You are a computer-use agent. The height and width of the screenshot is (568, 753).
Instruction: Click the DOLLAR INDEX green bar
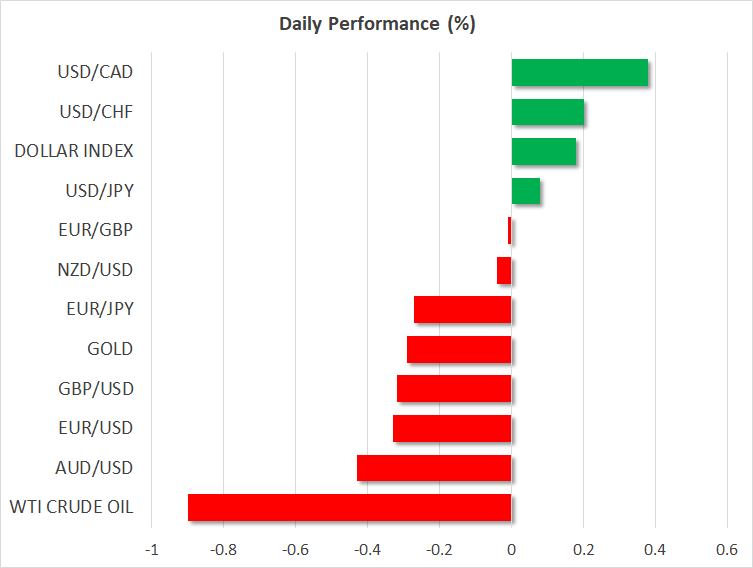[543, 152]
